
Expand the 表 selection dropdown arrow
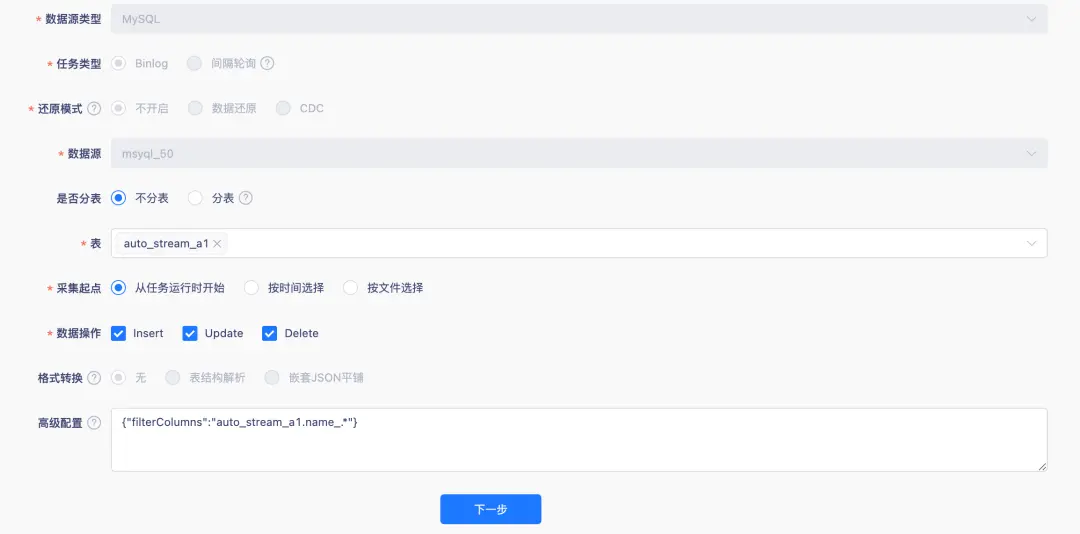1031,243
